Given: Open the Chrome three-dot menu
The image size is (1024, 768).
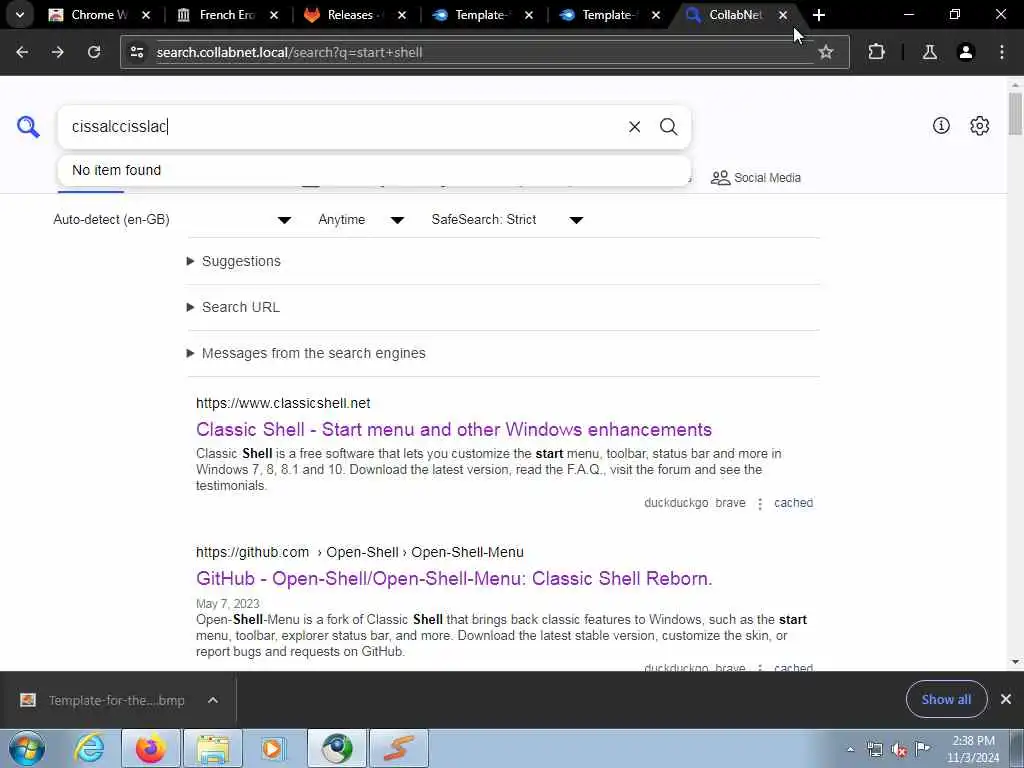Looking at the screenshot, I should pos(1002,52).
